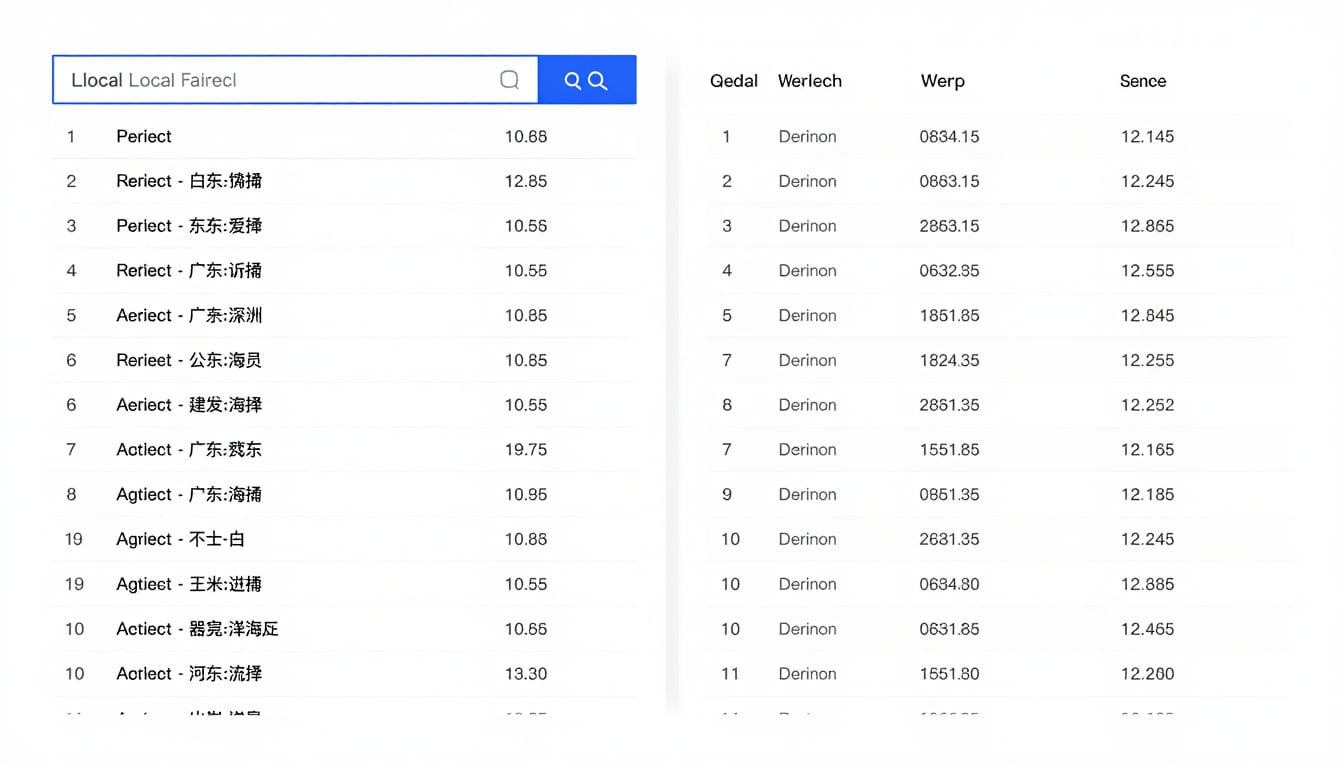Select the Werp value 0634.80
1344x768 pixels.
point(950,584)
